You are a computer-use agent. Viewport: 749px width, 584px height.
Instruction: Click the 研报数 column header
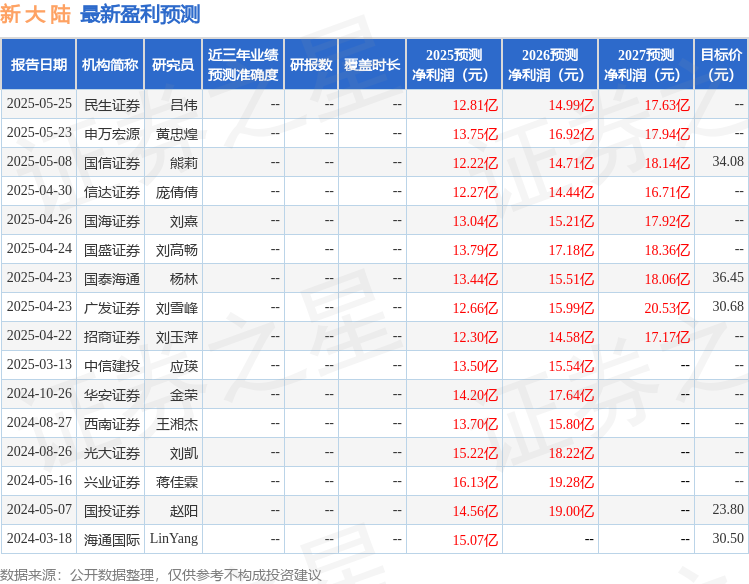click(311, 64)
